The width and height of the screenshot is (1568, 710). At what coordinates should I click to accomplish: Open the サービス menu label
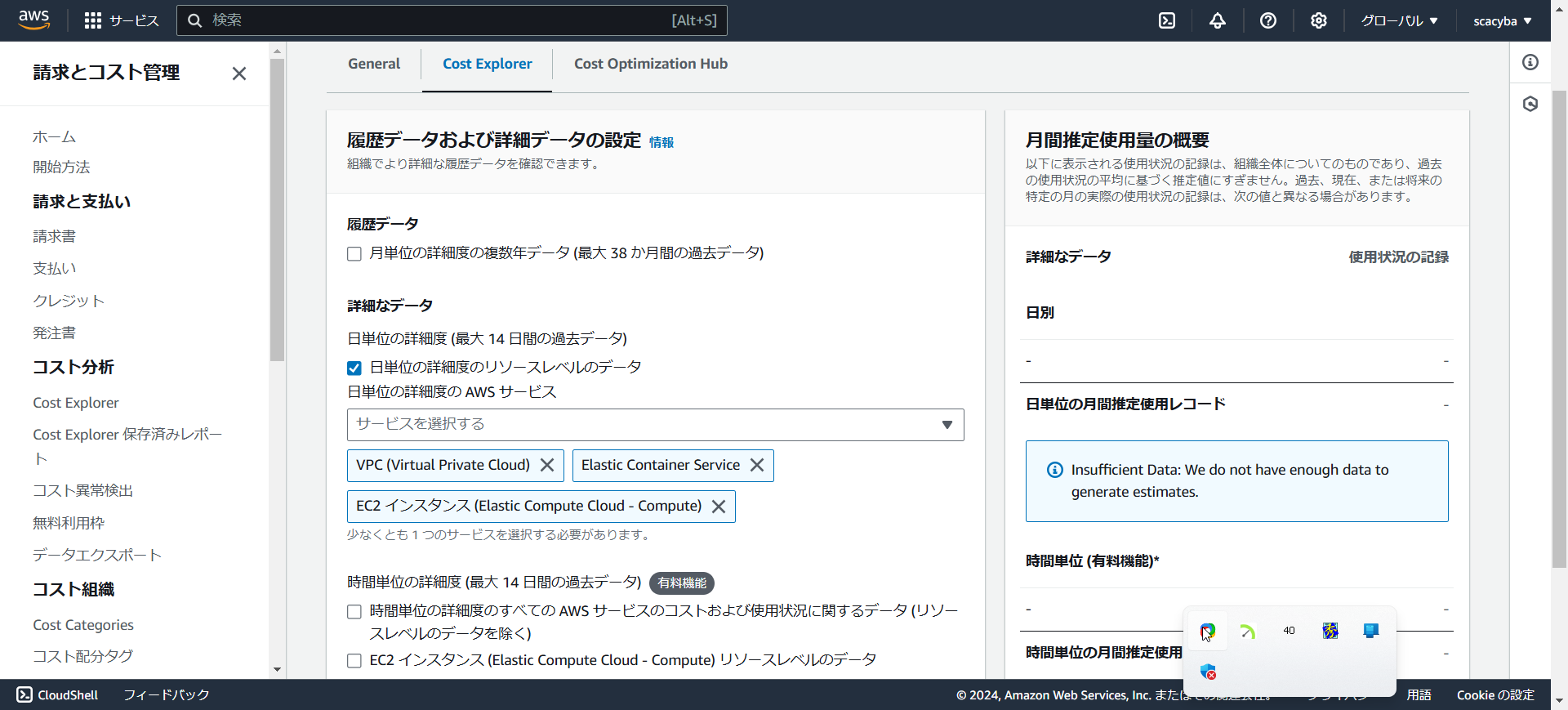[x=135, y=21]
